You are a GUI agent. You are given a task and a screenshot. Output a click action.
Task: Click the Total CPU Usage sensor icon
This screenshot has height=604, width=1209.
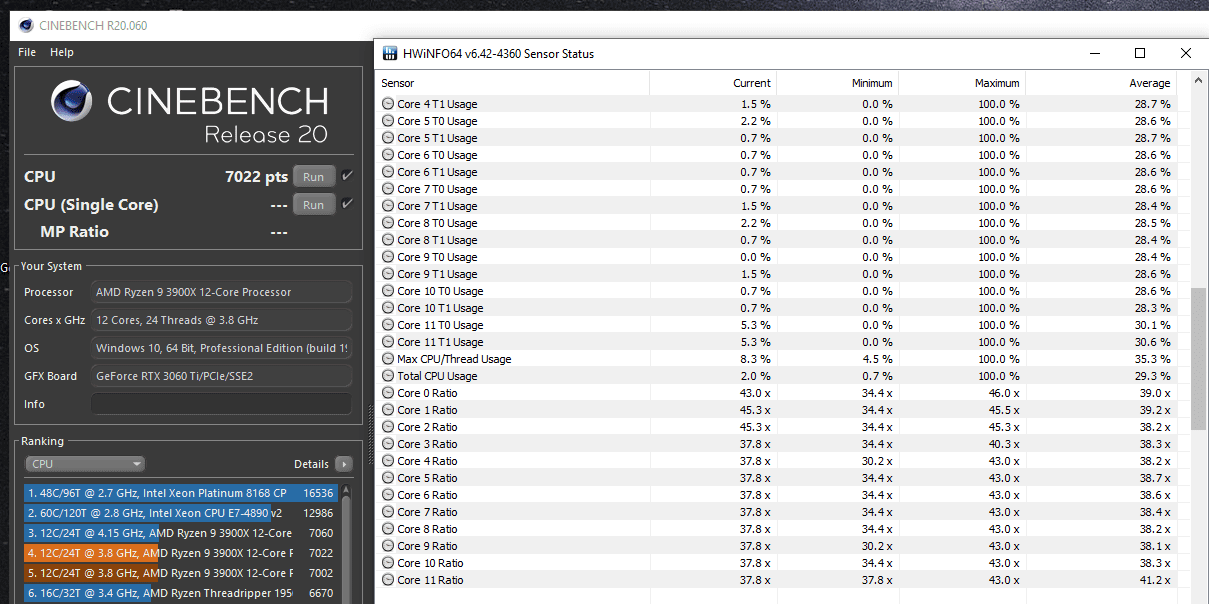click(x=388, y=376)
